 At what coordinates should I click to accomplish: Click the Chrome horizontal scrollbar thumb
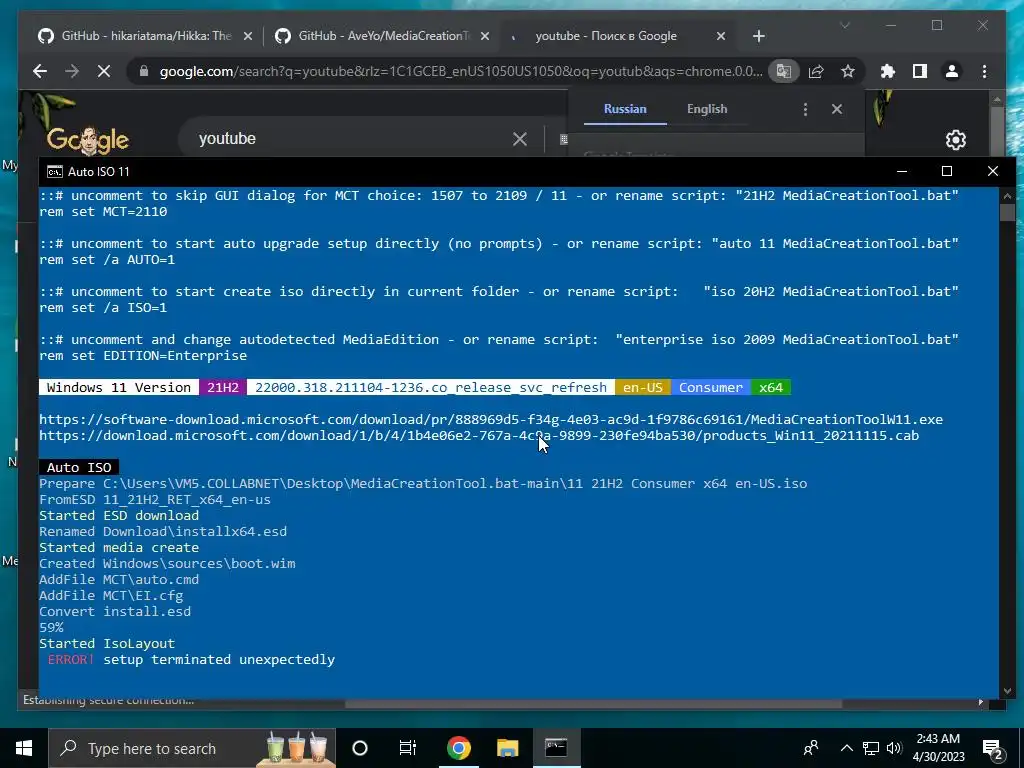click(593, 703)
